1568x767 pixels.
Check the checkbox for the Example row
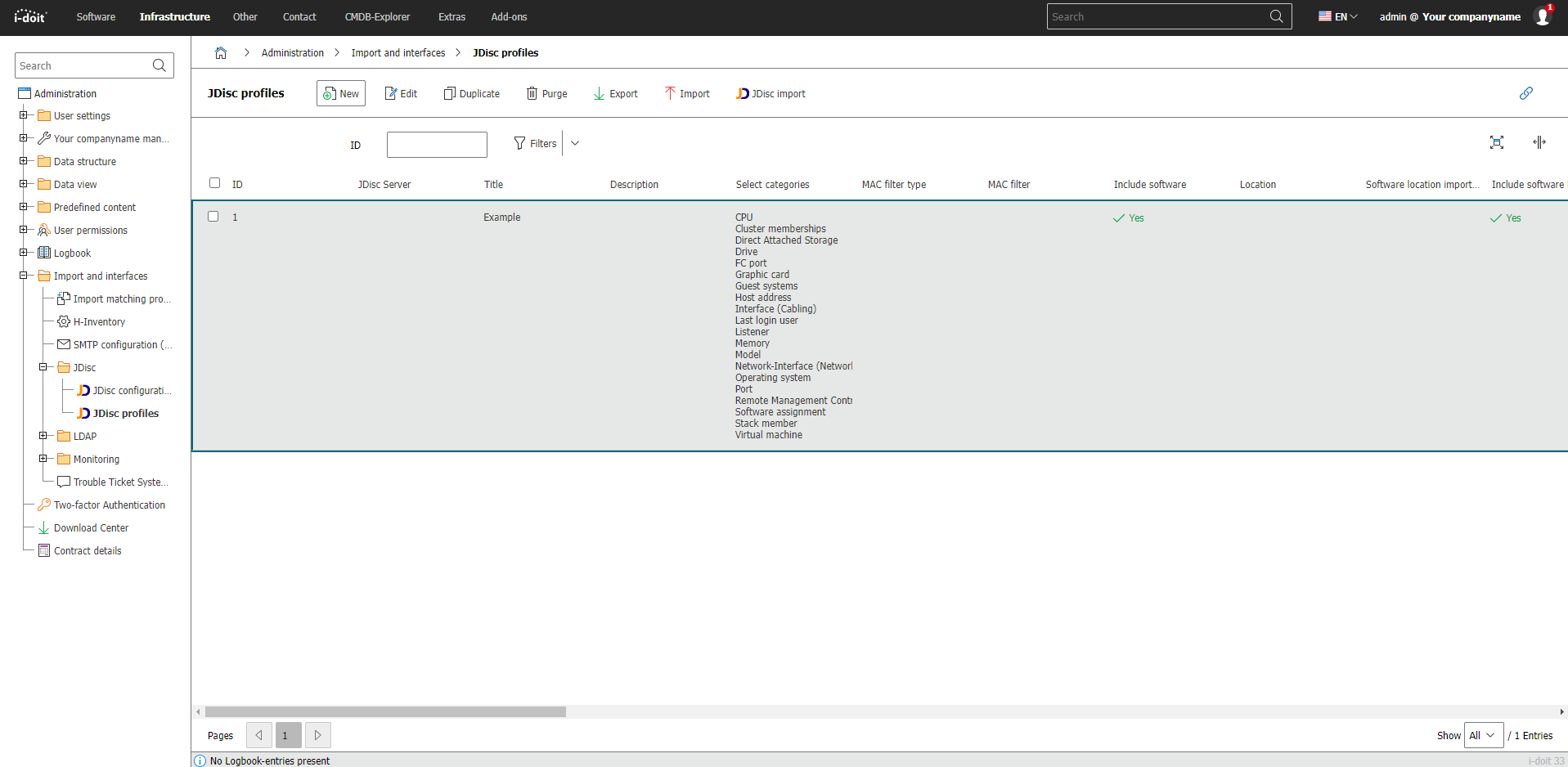pos(213,217)
